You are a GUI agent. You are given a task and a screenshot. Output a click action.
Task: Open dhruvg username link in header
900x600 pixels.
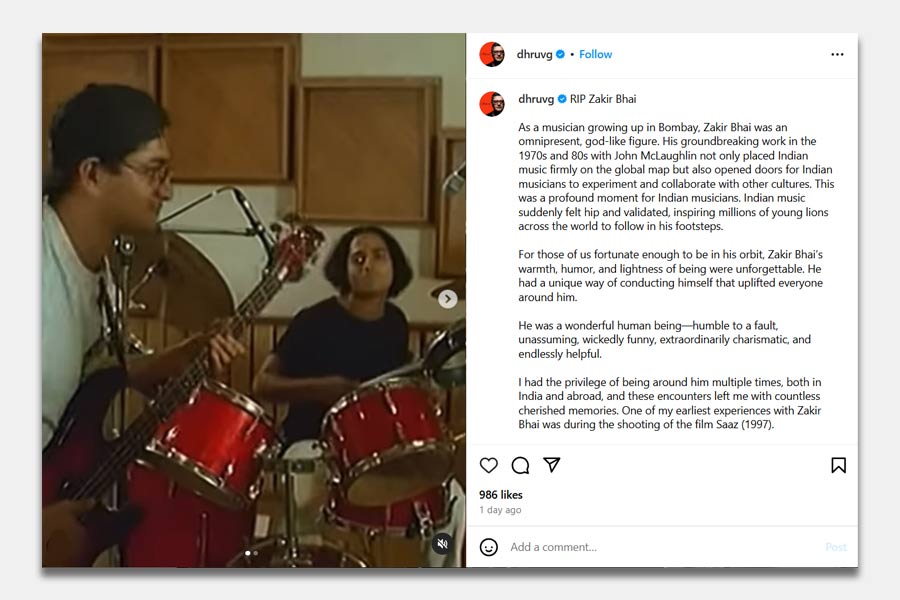[x=534, y=55]
